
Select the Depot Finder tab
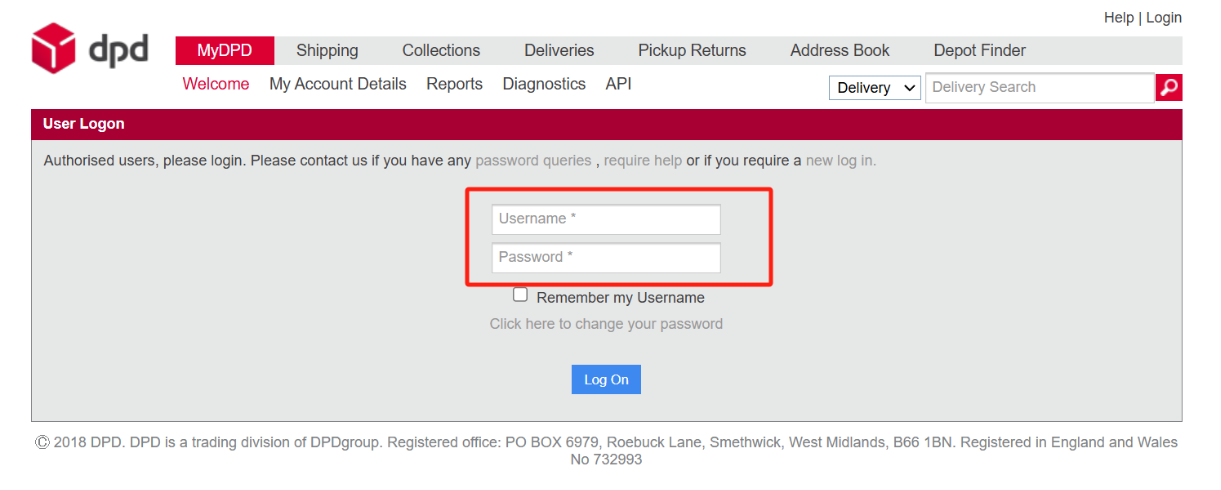(979, 51)
